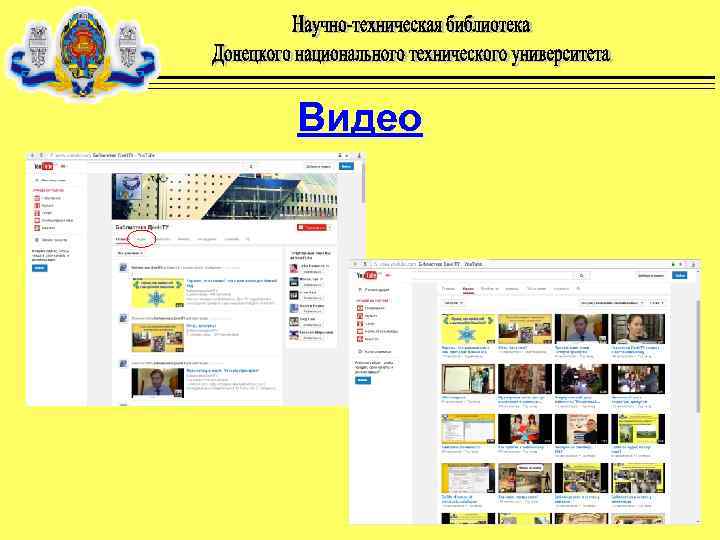This screenshot has height=540, width=720.
Task: Open first featured channel avatar
Action: pos(294,268)
